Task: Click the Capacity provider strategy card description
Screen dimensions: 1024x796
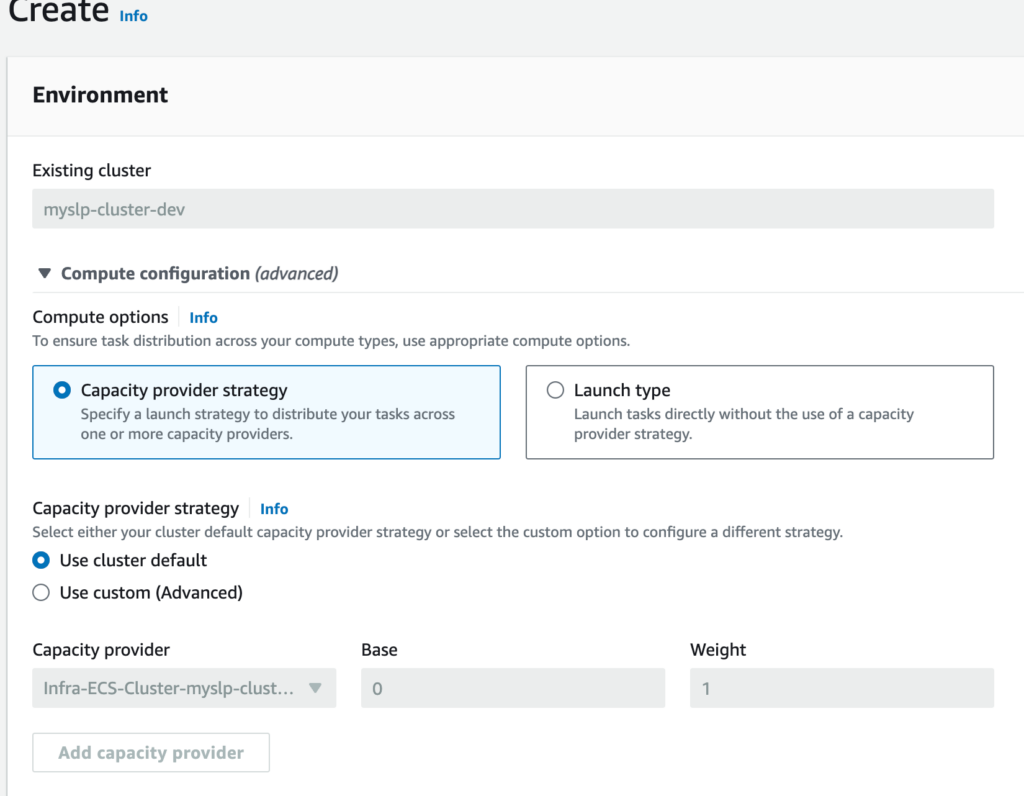Action: coord(267,424)
